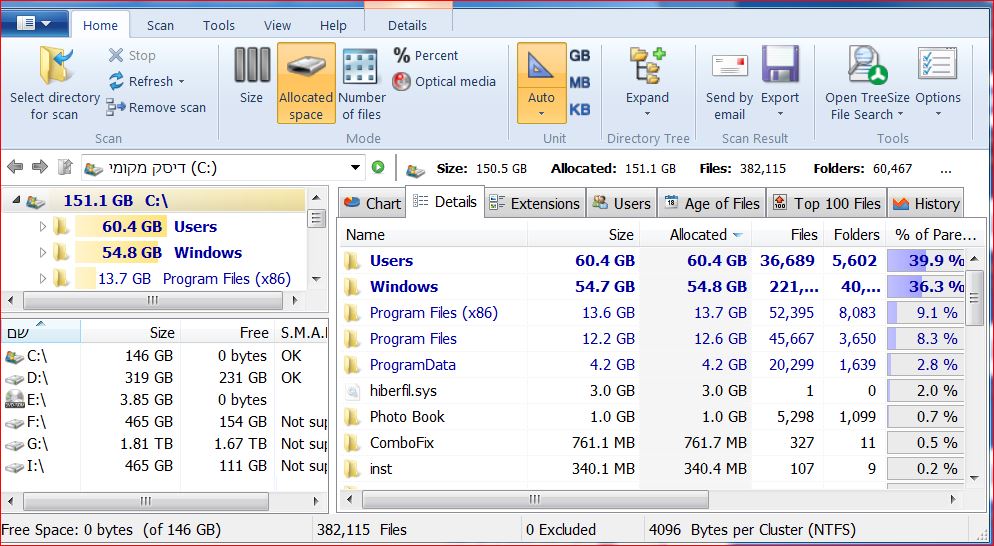994x546 pixels.
Task: Sort by Folders column header
Action: 855,235
